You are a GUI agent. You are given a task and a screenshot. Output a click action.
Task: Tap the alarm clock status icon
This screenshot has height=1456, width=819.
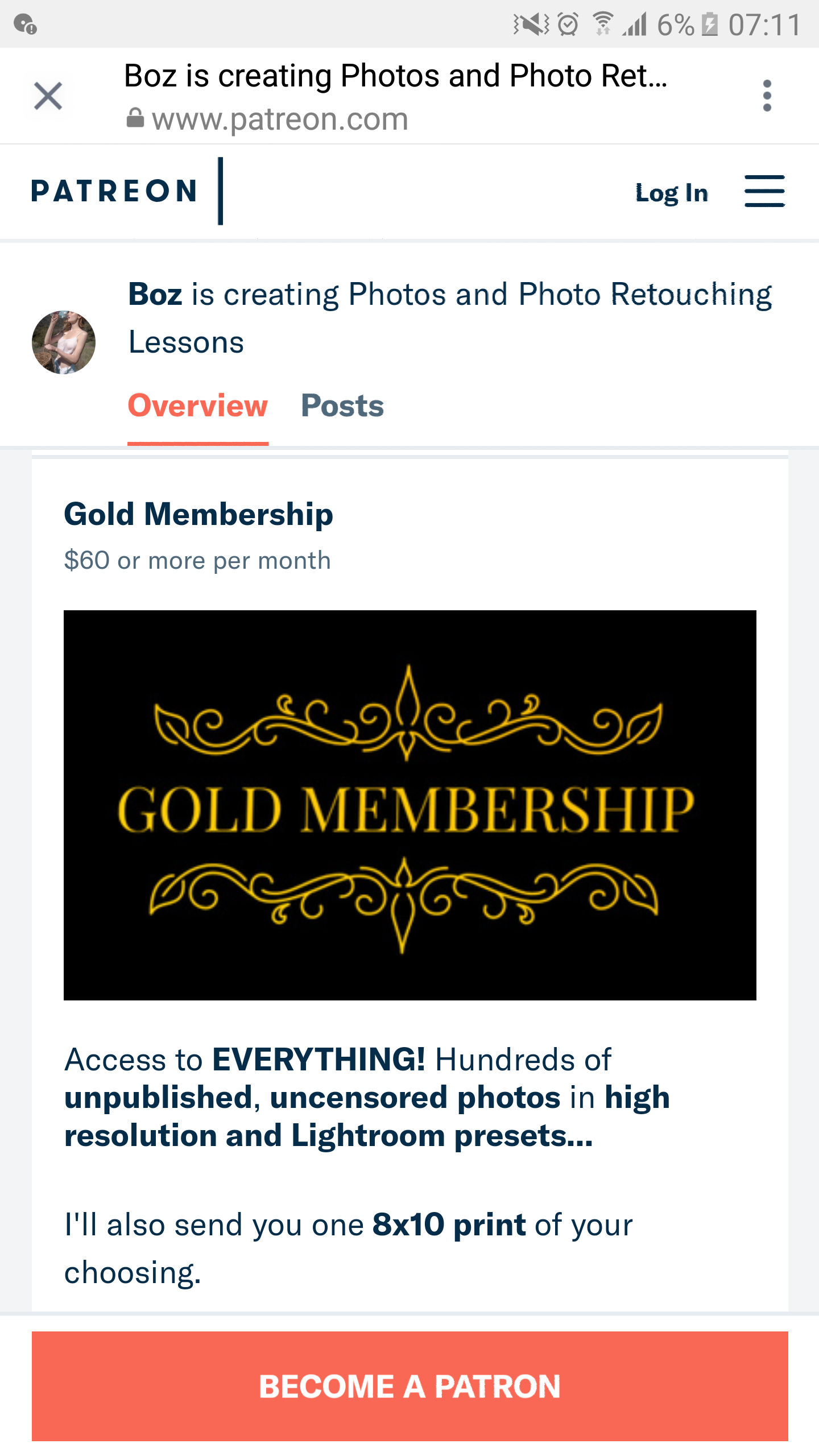click(568, 24)
